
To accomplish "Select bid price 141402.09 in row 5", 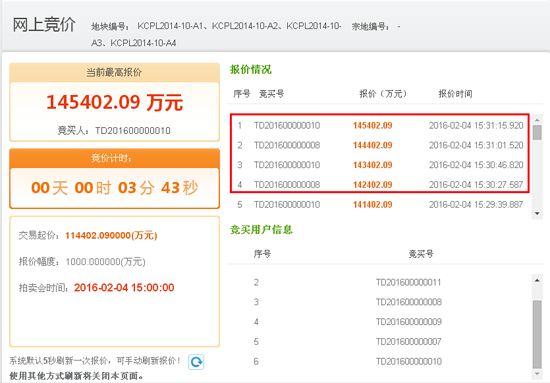I will tap(373, 204).
